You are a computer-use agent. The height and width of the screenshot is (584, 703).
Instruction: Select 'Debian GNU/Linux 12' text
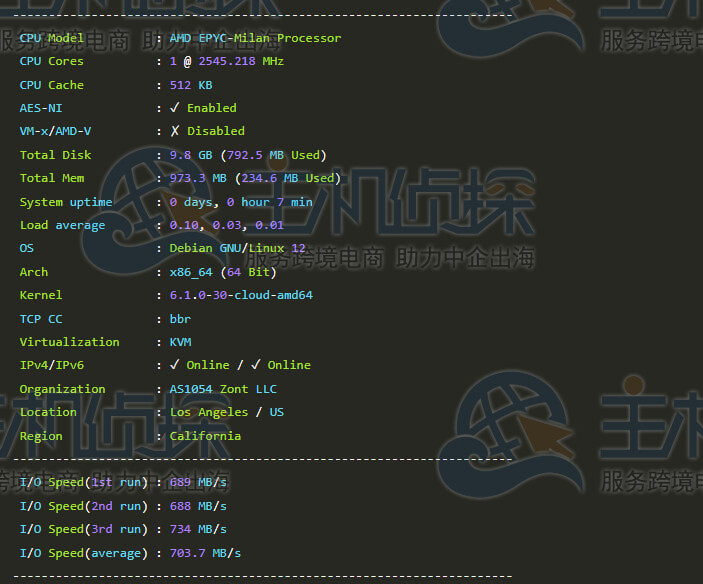(x=238, y=248)
